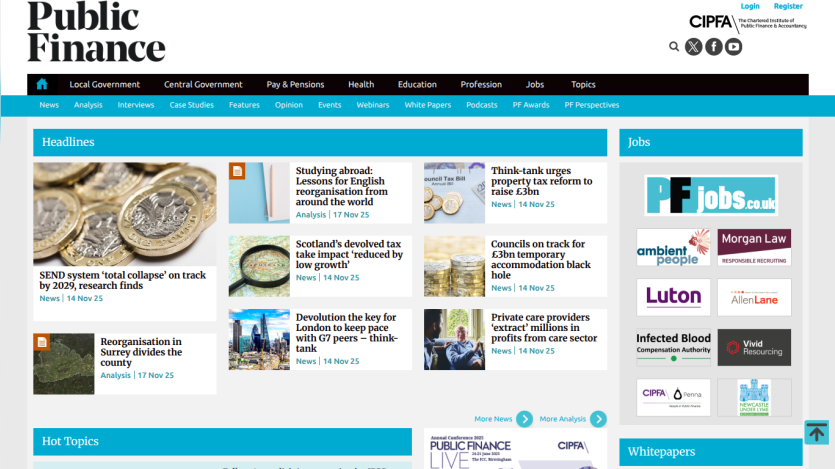Click the elderly care photo thumbnail
Viewport: 835px width, 469px height.
[x=454, y=340]
